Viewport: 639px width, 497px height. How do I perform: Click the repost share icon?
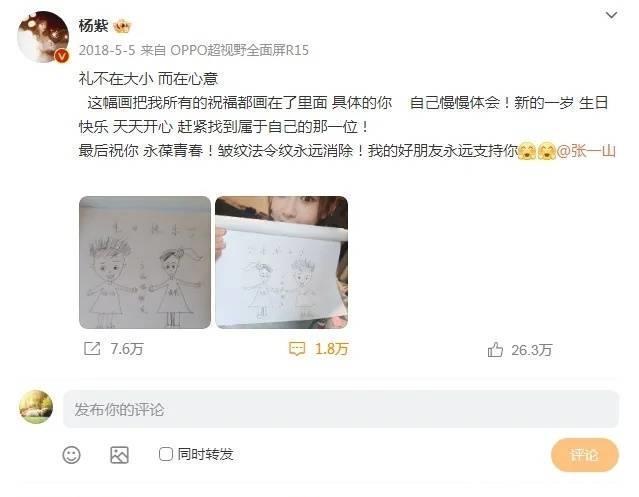point(92,349)
